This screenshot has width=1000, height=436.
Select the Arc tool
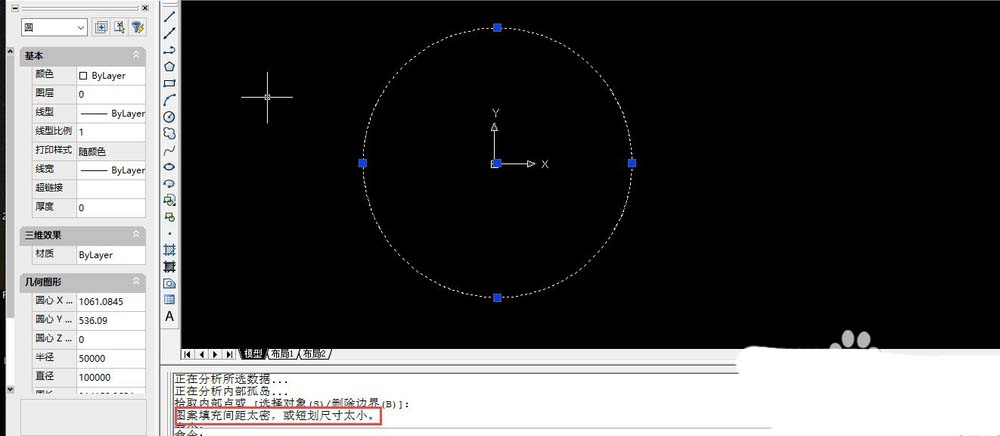click(170, 99)
